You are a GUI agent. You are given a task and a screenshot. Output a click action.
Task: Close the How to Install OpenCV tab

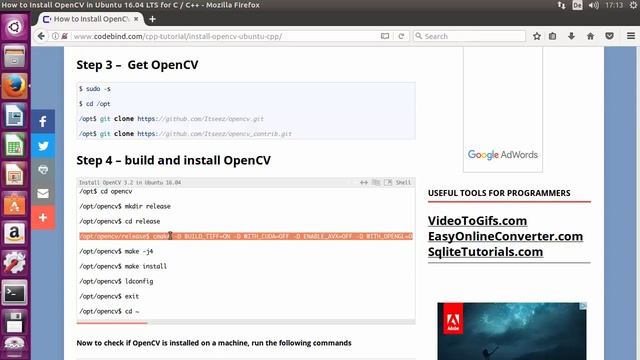coord(136,19)
